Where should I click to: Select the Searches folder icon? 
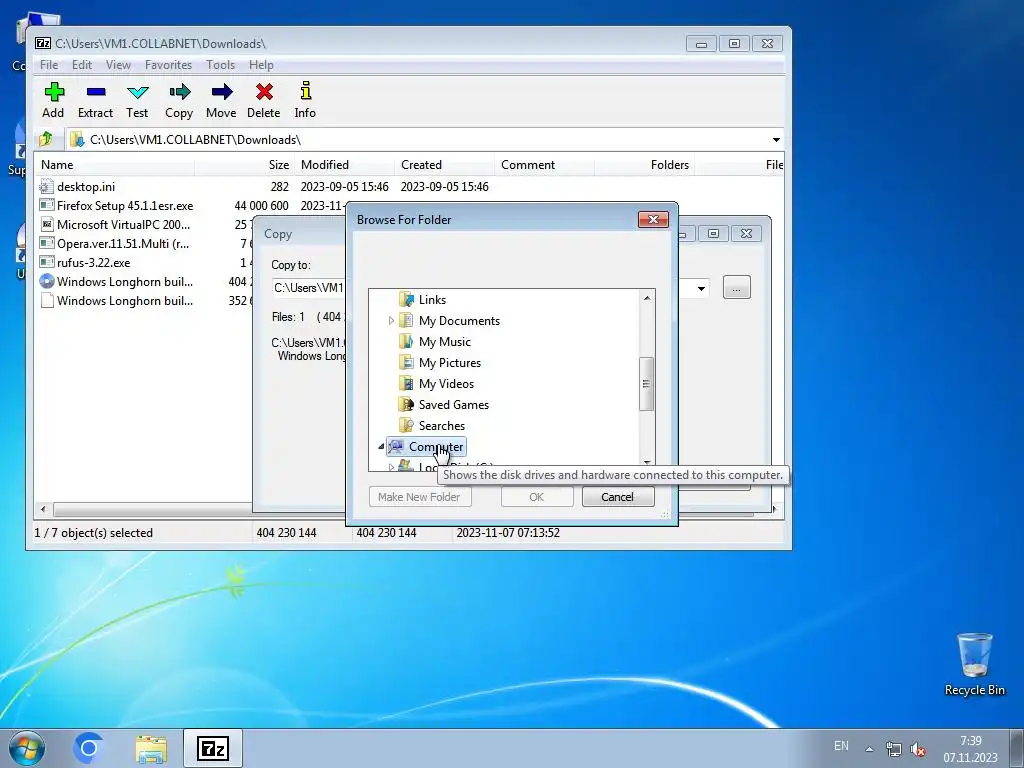(x=406, y=425)
